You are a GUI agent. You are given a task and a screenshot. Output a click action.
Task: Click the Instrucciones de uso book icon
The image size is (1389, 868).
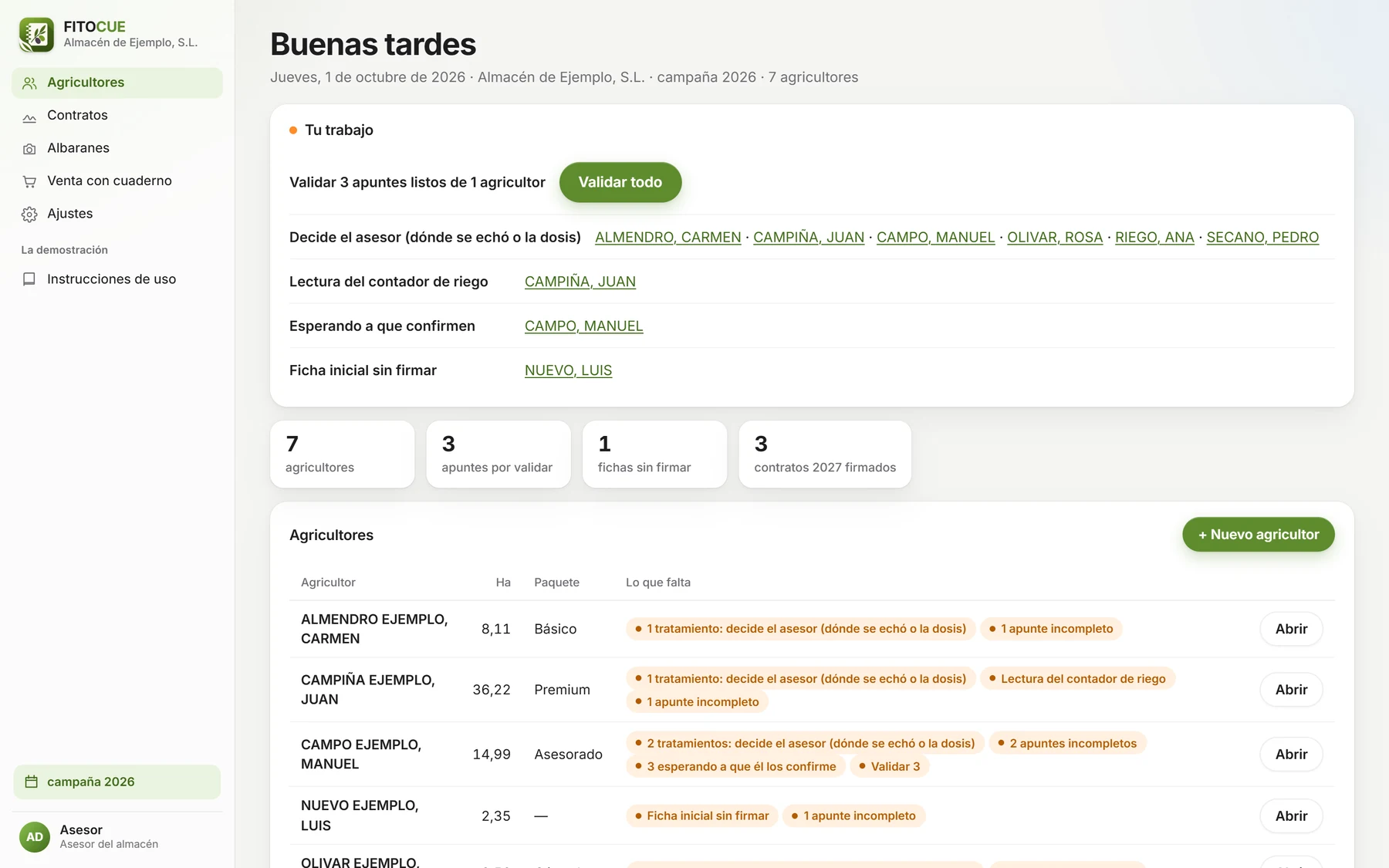tap(29, 279)
